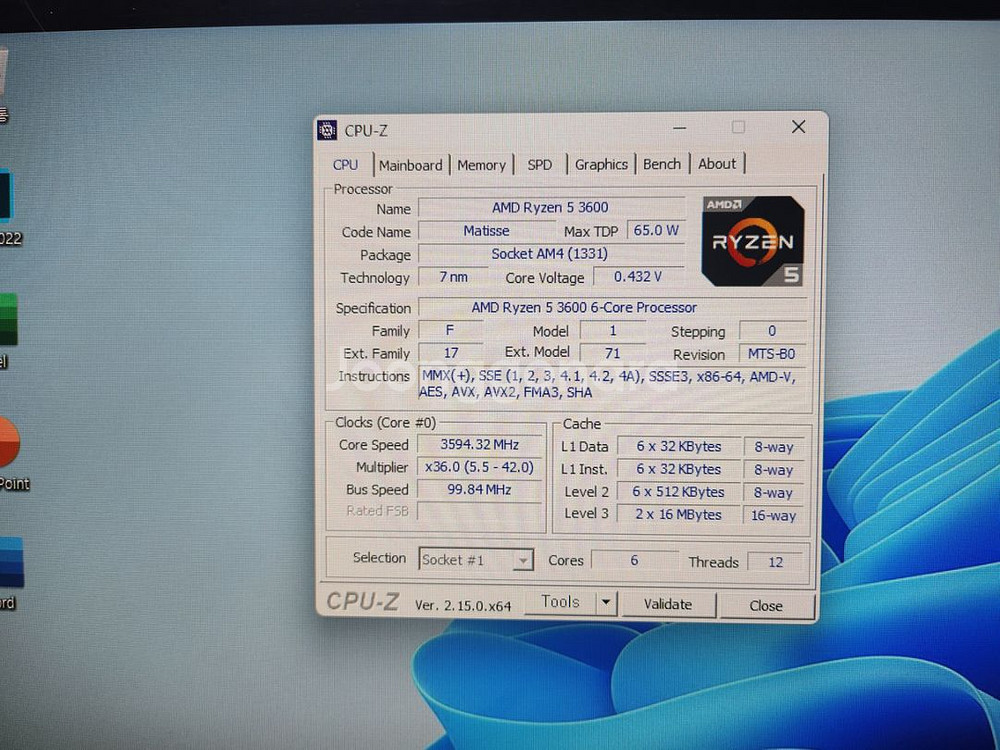Open the Memory tab
The width and height of the screenshot is (1000, 750).
coord(482,165)
